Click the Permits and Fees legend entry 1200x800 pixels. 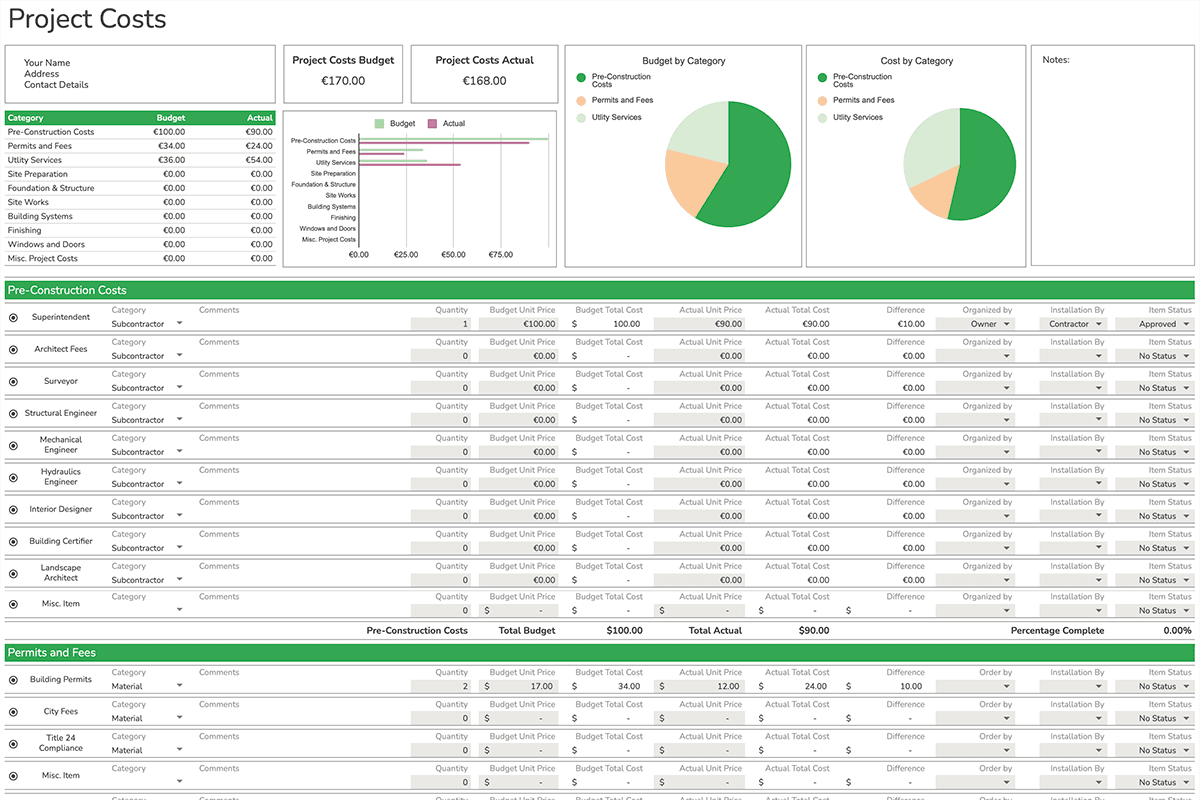click(624, 99)
